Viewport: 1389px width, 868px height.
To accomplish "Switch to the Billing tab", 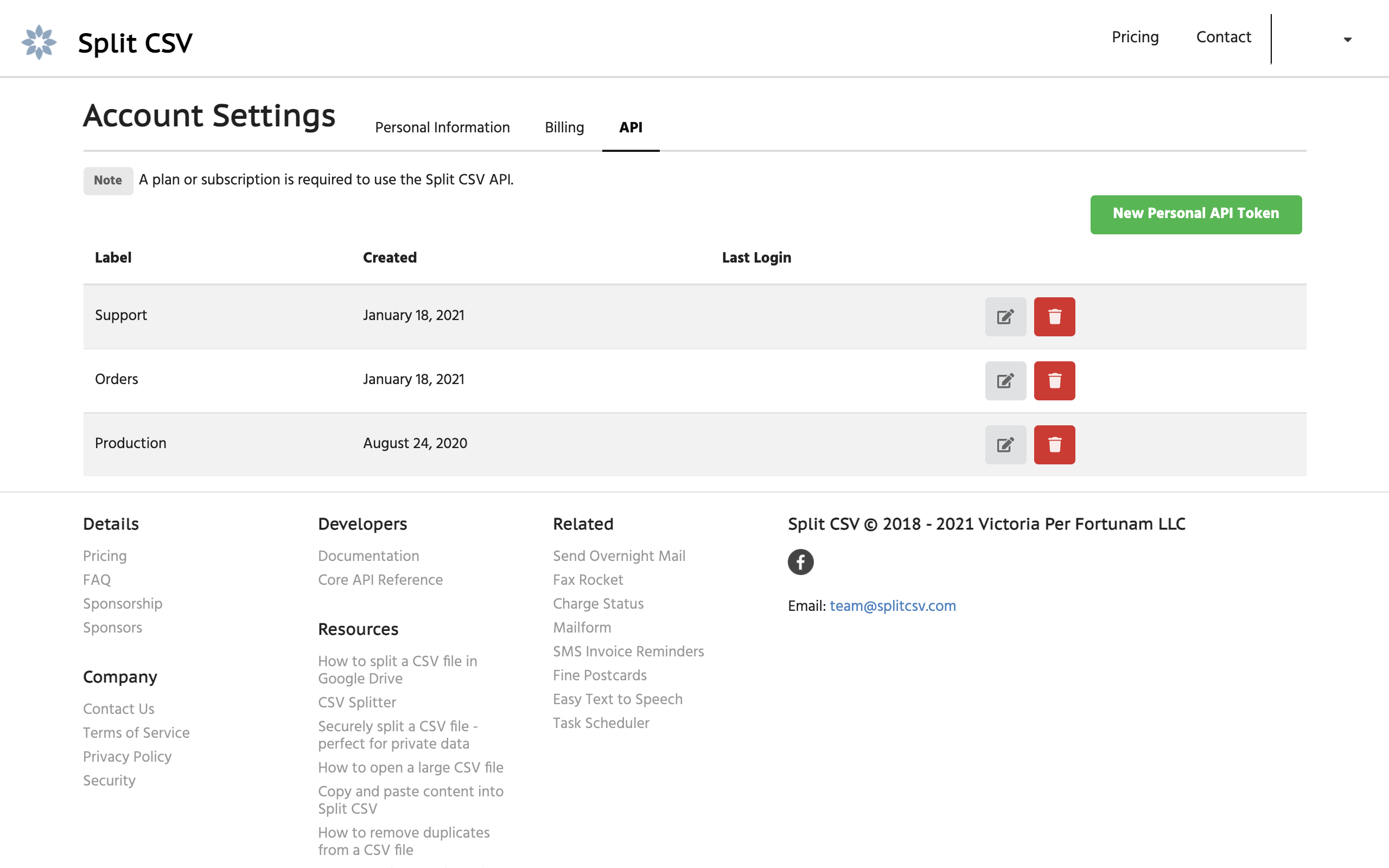I will 564,127.
